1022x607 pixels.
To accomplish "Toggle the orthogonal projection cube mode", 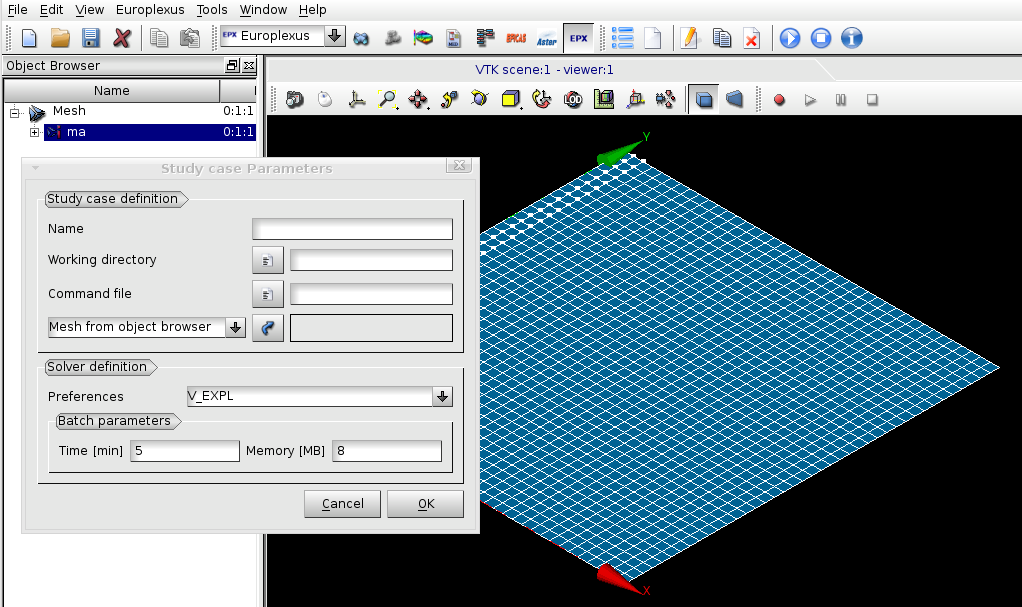I will pyautogui.click(x=705, y=99).
